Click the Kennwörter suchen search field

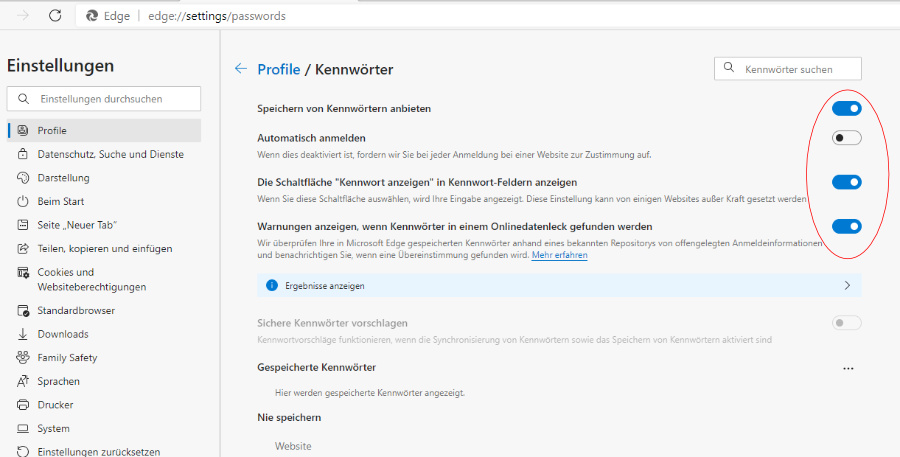[795, 69]
